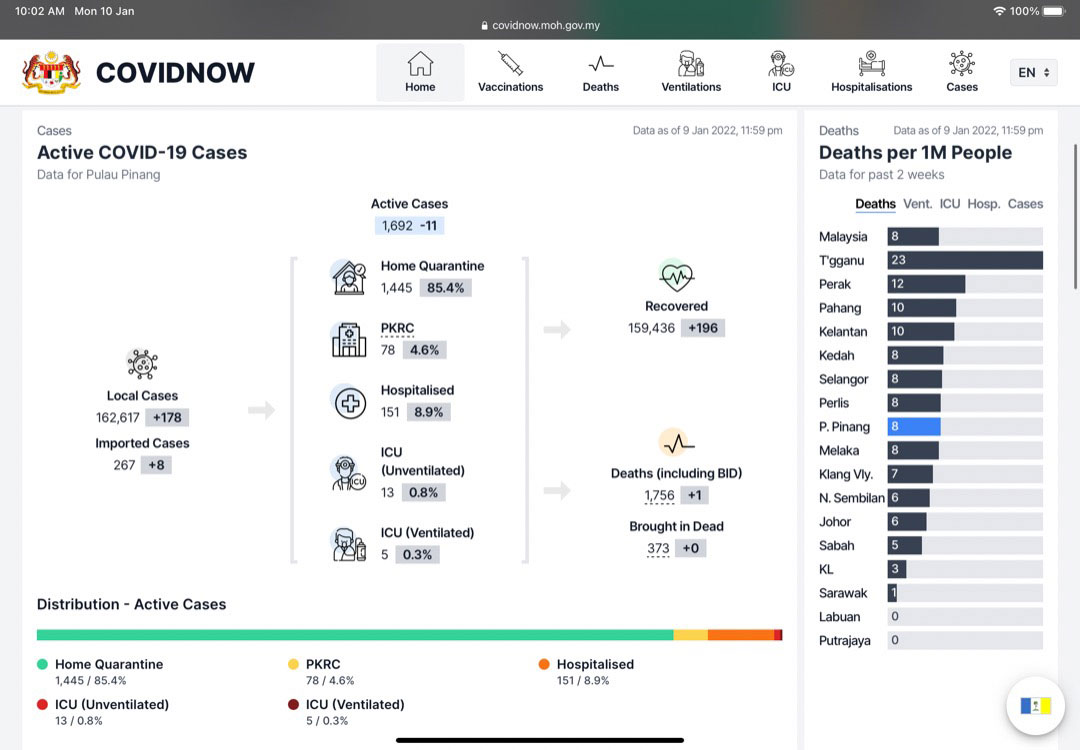Click the Penang flag floating button
The image size is (1080, 750).
coord(1035,706)
